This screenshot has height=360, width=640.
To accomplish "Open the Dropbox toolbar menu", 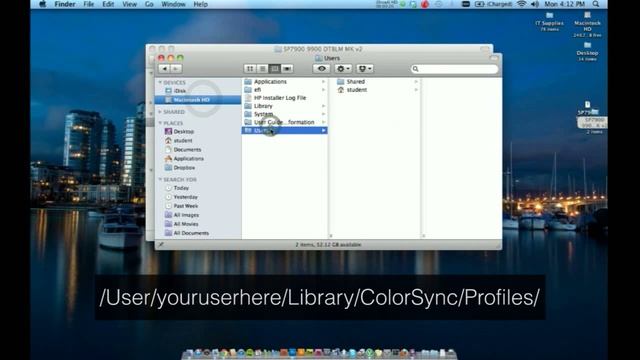I will 364,69.
